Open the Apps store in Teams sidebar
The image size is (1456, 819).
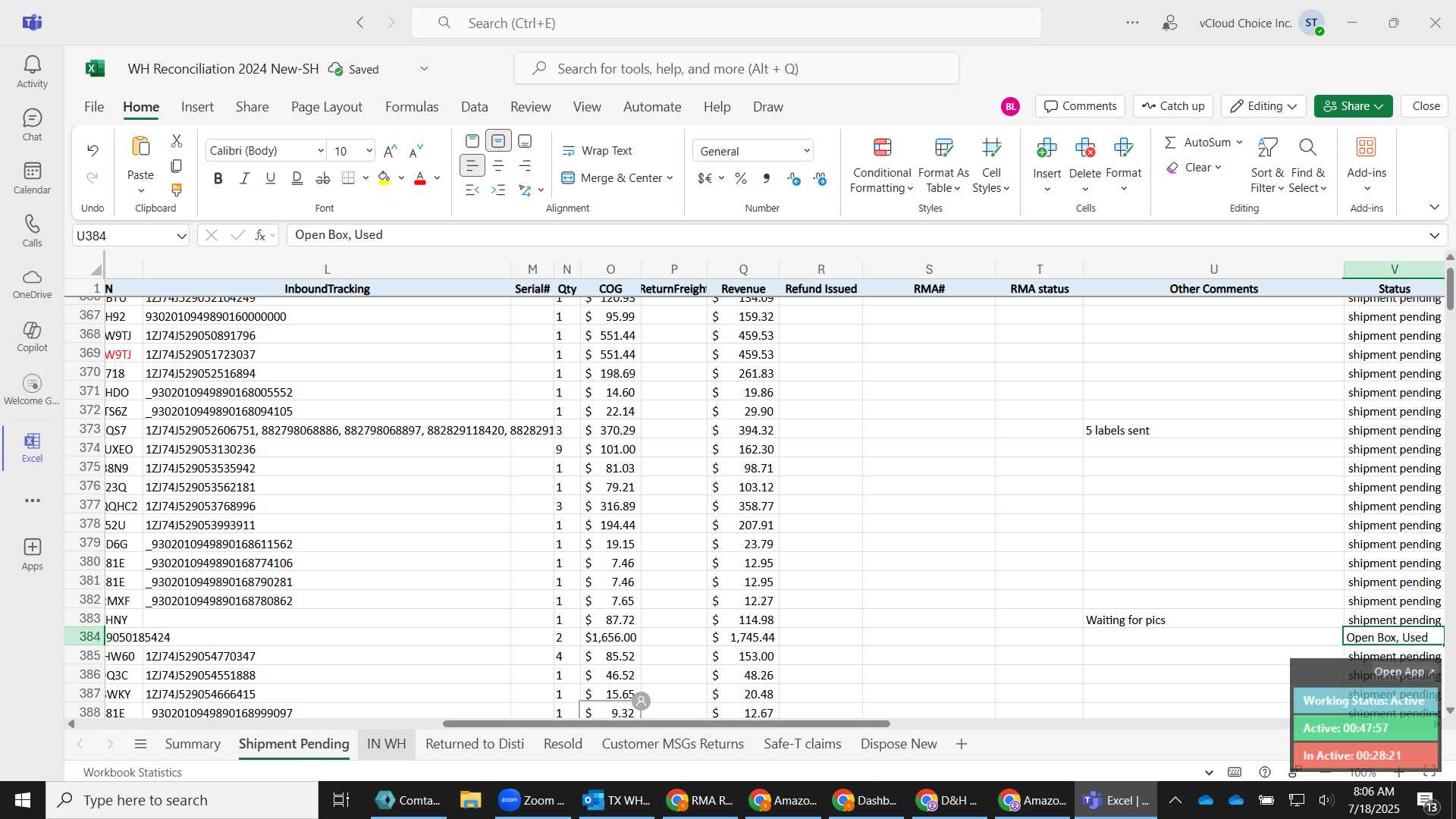(32, 554)
